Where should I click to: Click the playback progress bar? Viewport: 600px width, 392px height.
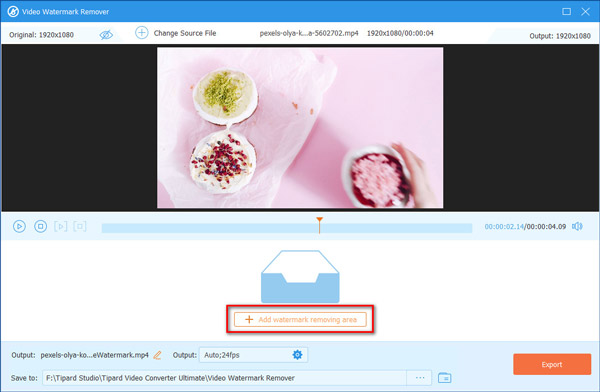[x=287, y=228]
